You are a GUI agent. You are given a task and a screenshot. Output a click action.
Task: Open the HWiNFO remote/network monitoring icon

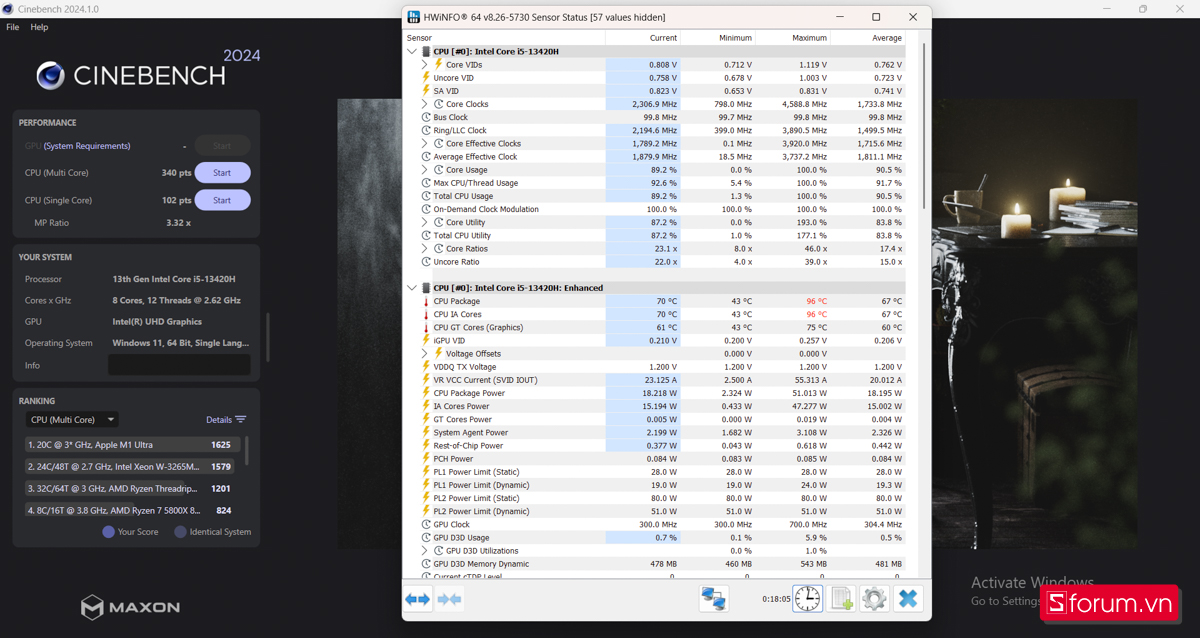(713, 599)
